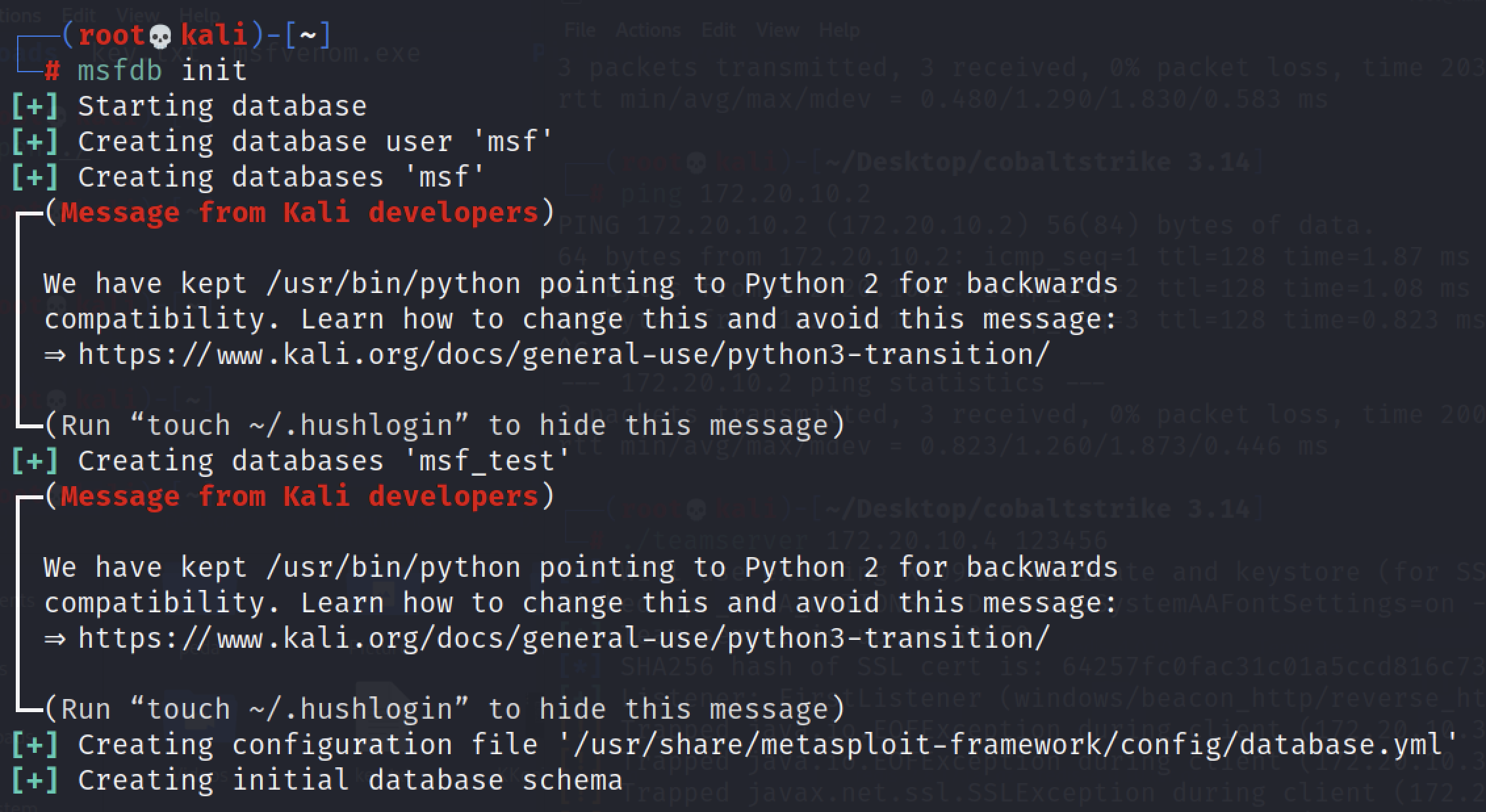Screen dimensions: 1486x812
Task: Click the kali hostname in the red prompt
Action: point(214,35)
